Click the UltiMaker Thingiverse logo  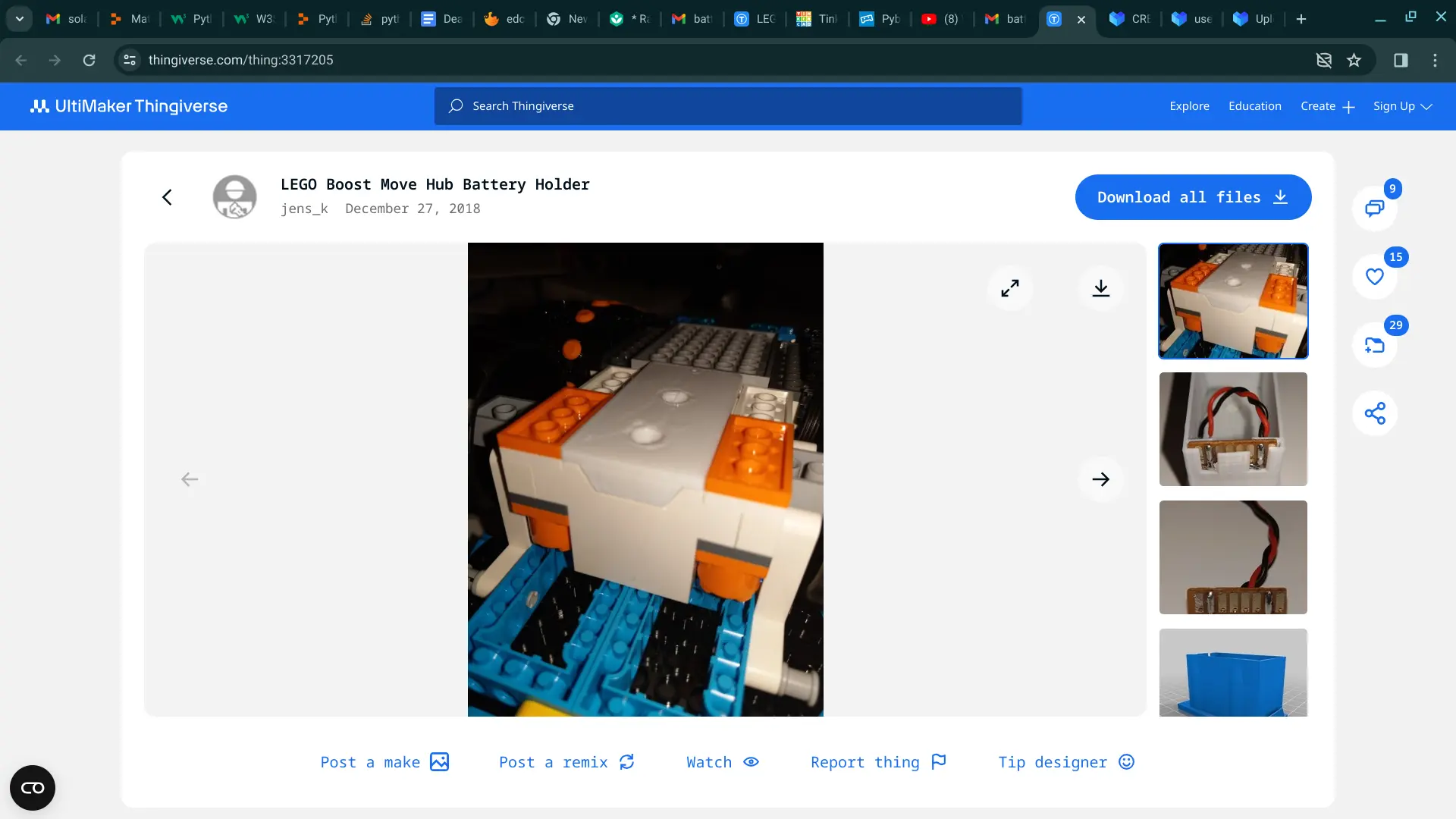pyautogui.click(x=129, y=106)
